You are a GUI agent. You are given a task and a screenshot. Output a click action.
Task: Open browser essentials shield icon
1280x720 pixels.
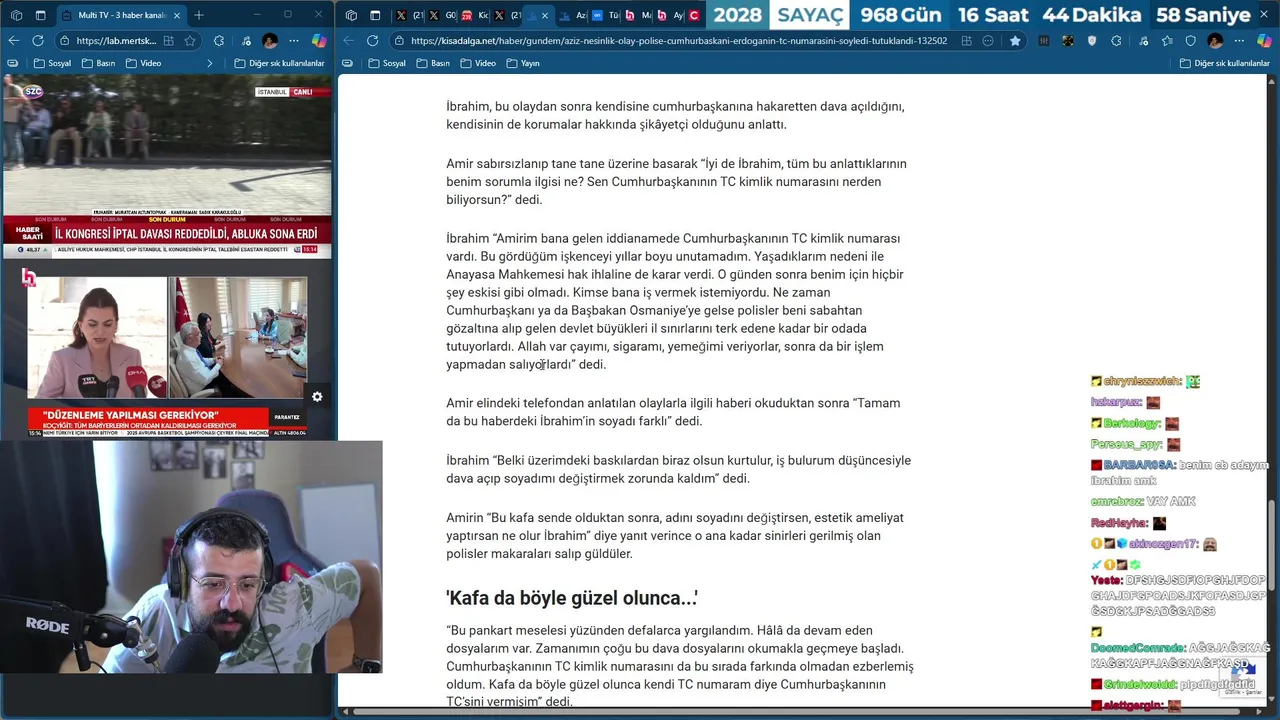[1191, 41]
